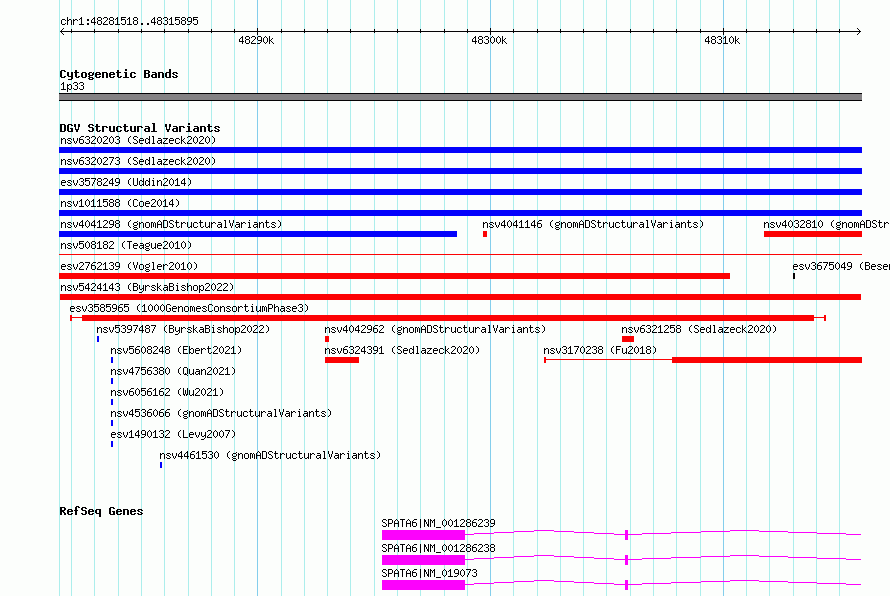Select the thick red bar of esv3585965
The height and width of the screenshot is (596, 890).
(448, 318)
